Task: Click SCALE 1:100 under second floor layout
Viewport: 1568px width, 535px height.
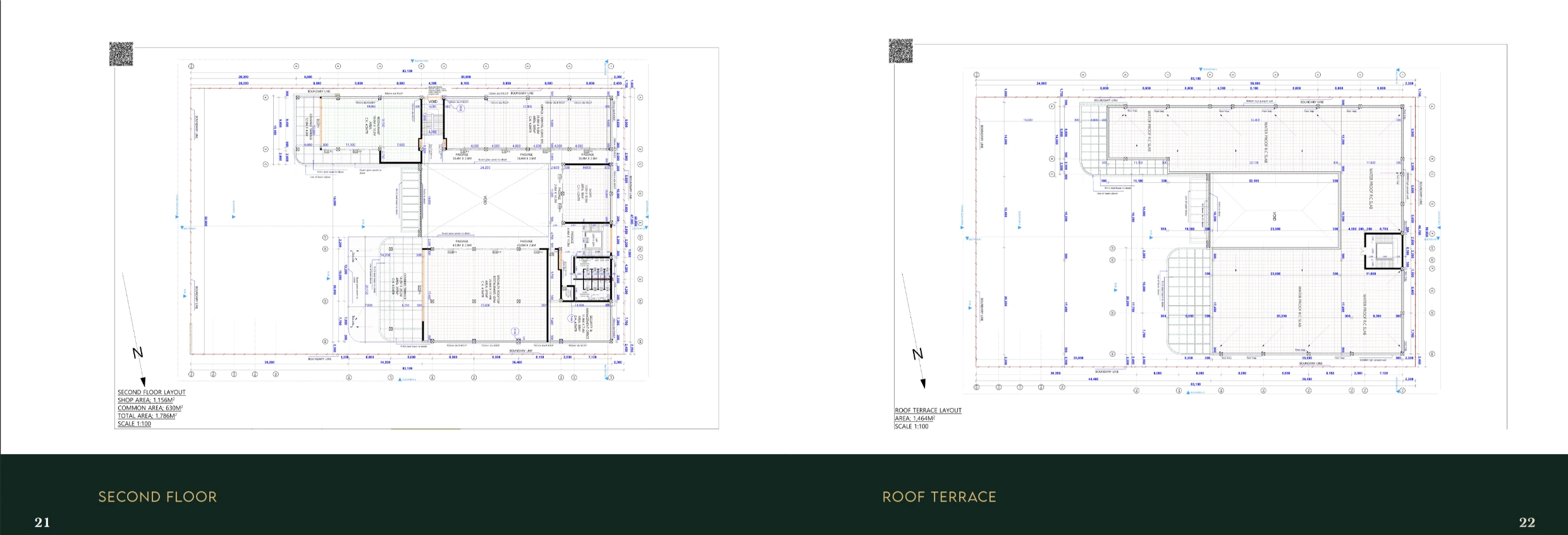Action: point(134,424)
